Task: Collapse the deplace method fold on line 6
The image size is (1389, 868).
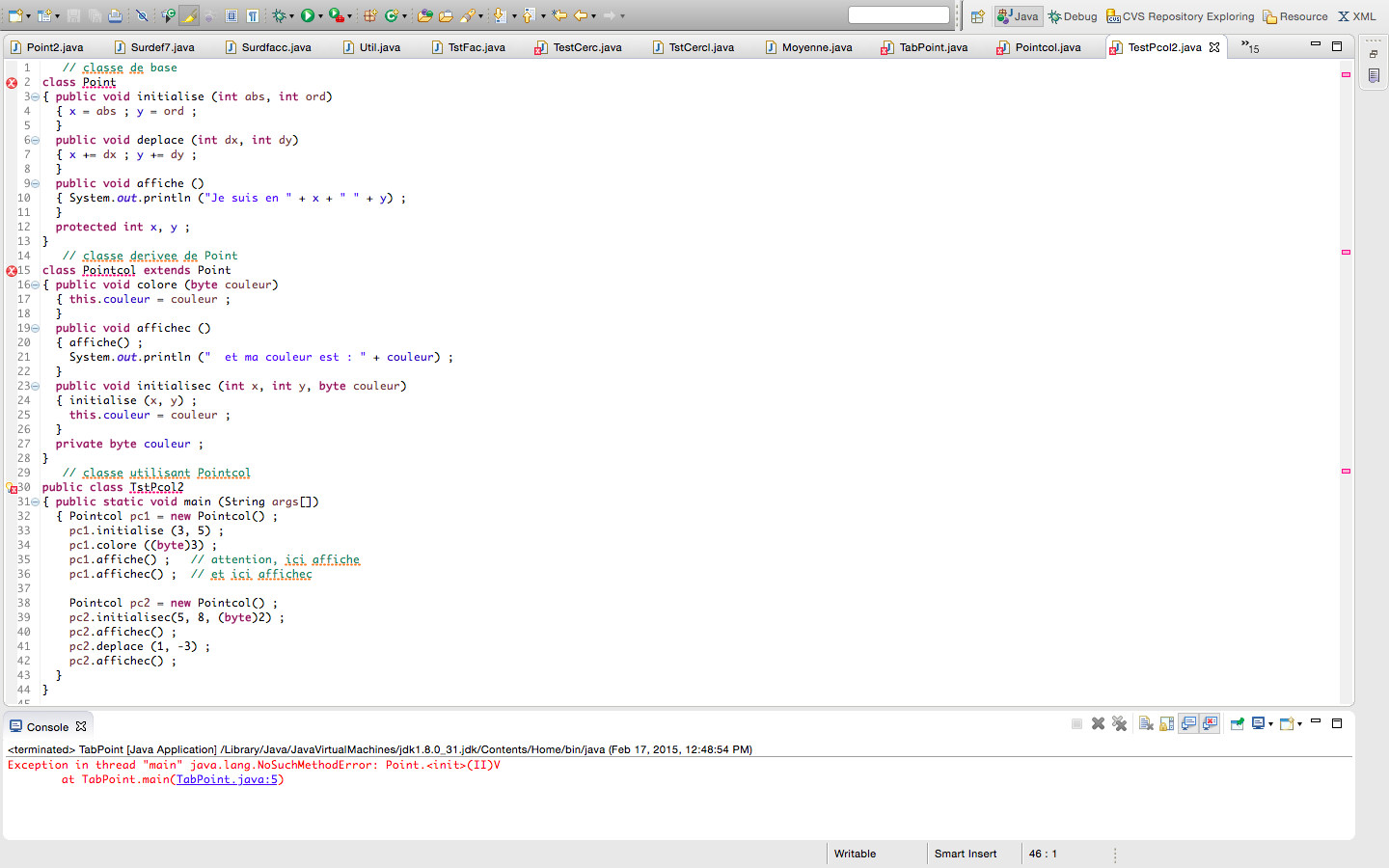Action: 36,141
